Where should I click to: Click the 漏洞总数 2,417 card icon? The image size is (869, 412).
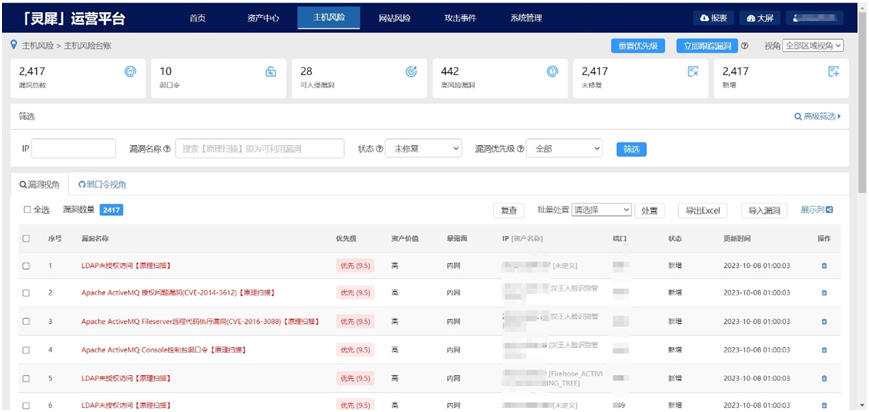click(130, 72)
